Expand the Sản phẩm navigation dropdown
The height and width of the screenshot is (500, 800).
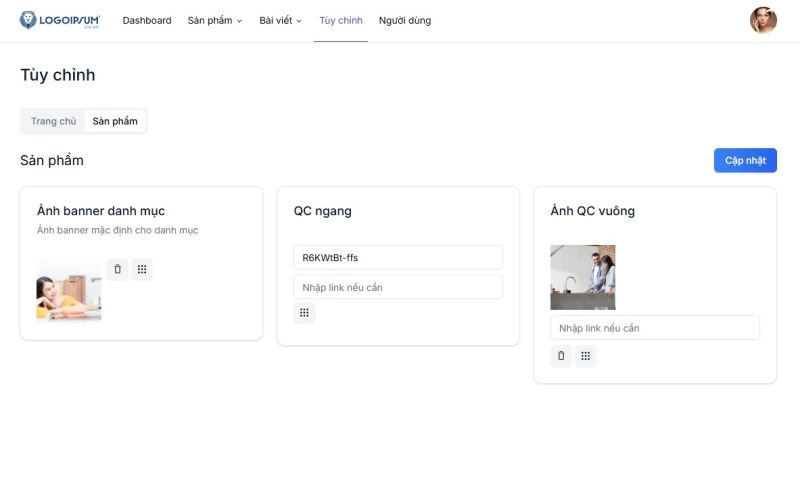(215, 20)
